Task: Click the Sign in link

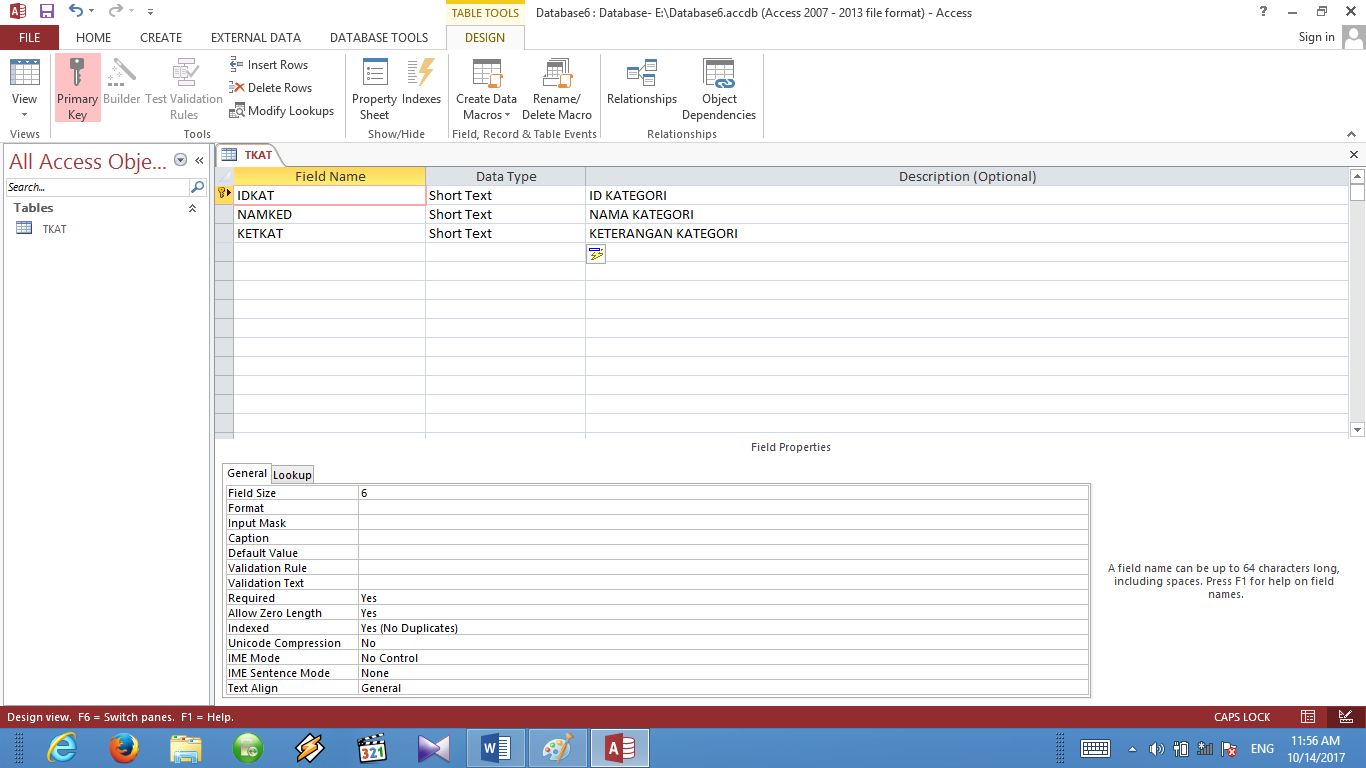Action: click(1316, 37)
